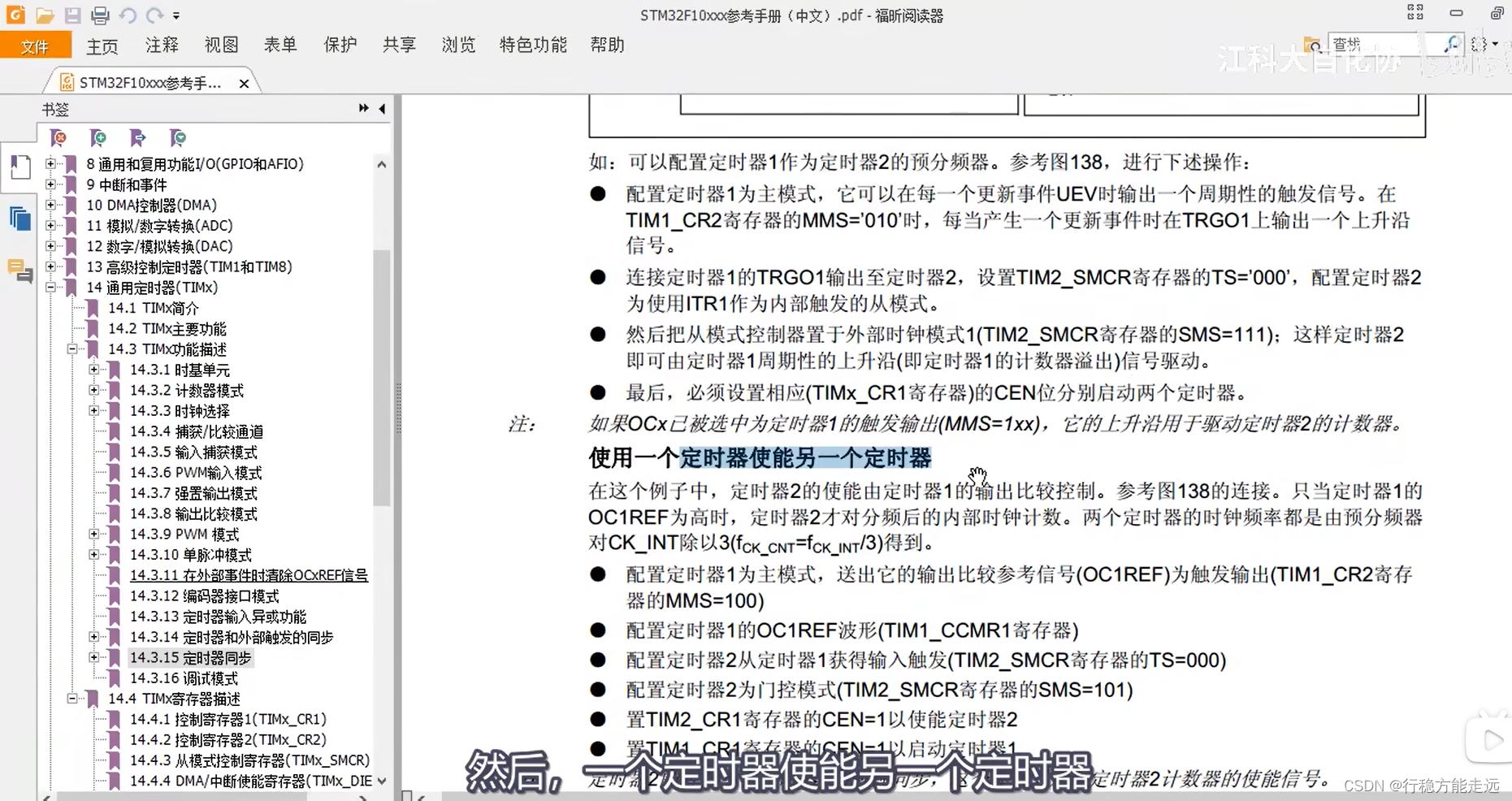1512x801 pixels.
Task: Open the quick access toolbar customize arrow
Action: (x=176, y=15)
